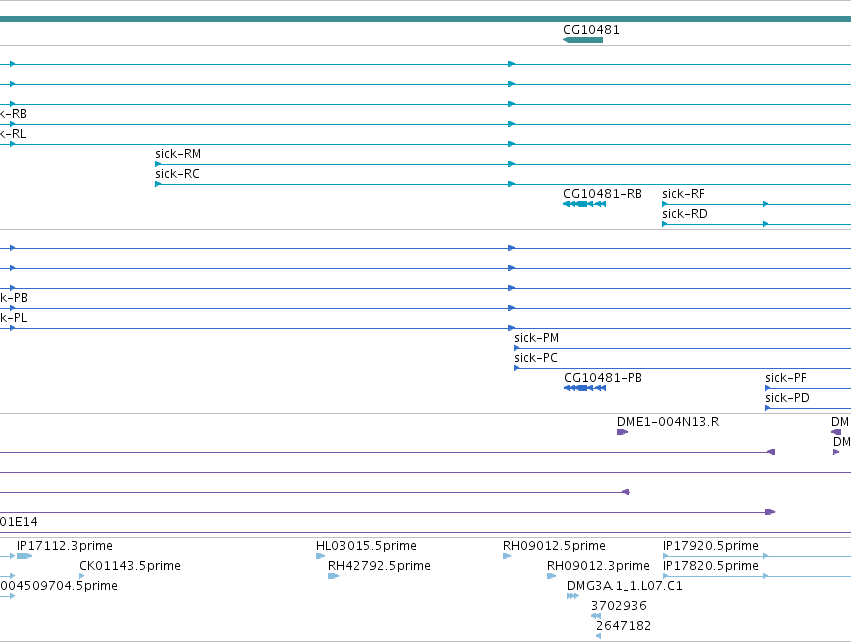Screen dimensions: 851x642
Task: Select the sick-RM transcript label
Action: [178, 154]
